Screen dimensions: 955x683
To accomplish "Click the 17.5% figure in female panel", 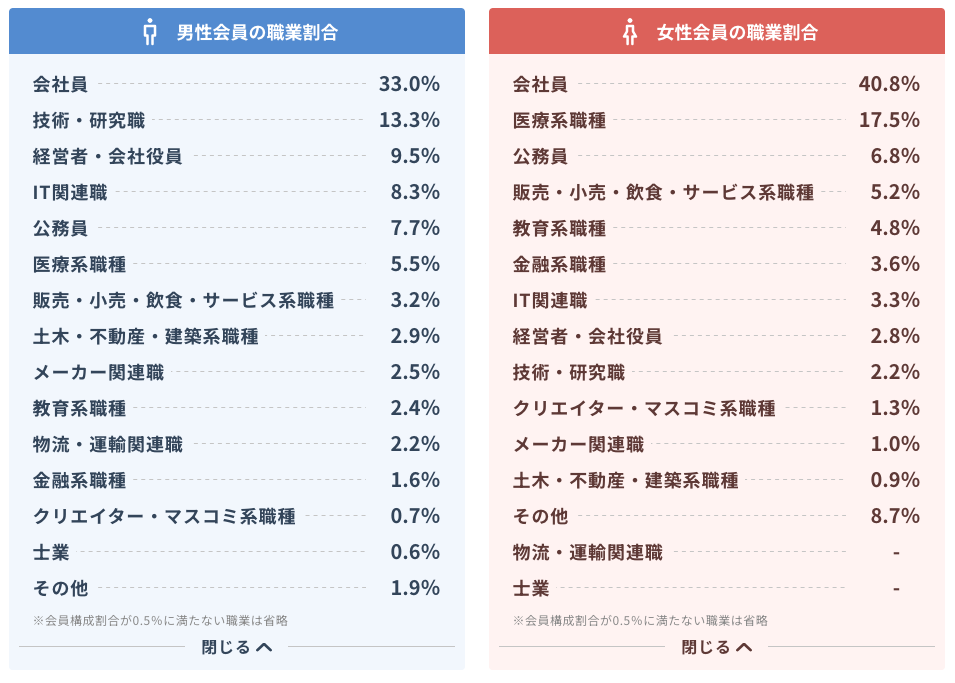I will [889, 120].
